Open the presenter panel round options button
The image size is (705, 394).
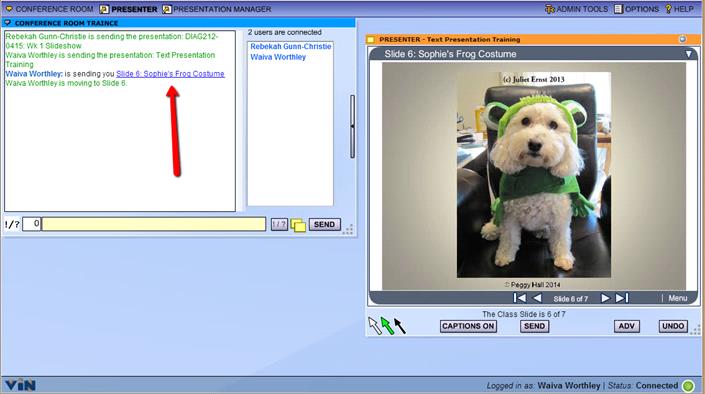pyautogui.click(x=683, y=39)
